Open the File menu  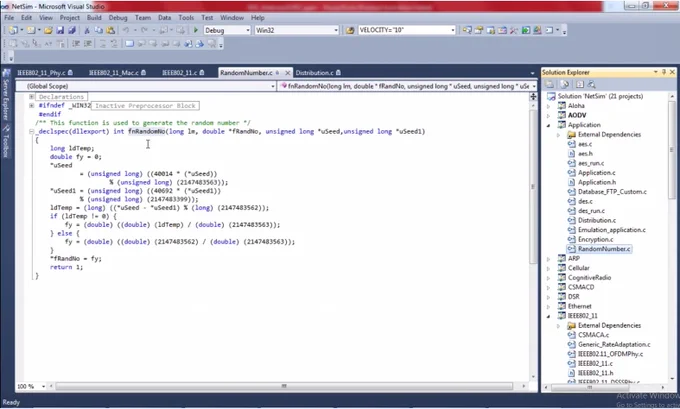point(9,18)
